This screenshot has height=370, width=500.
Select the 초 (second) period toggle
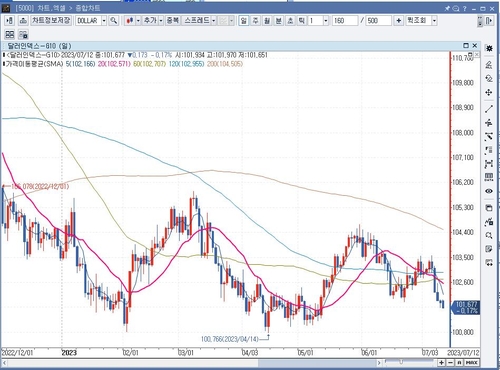click(290, 21)
